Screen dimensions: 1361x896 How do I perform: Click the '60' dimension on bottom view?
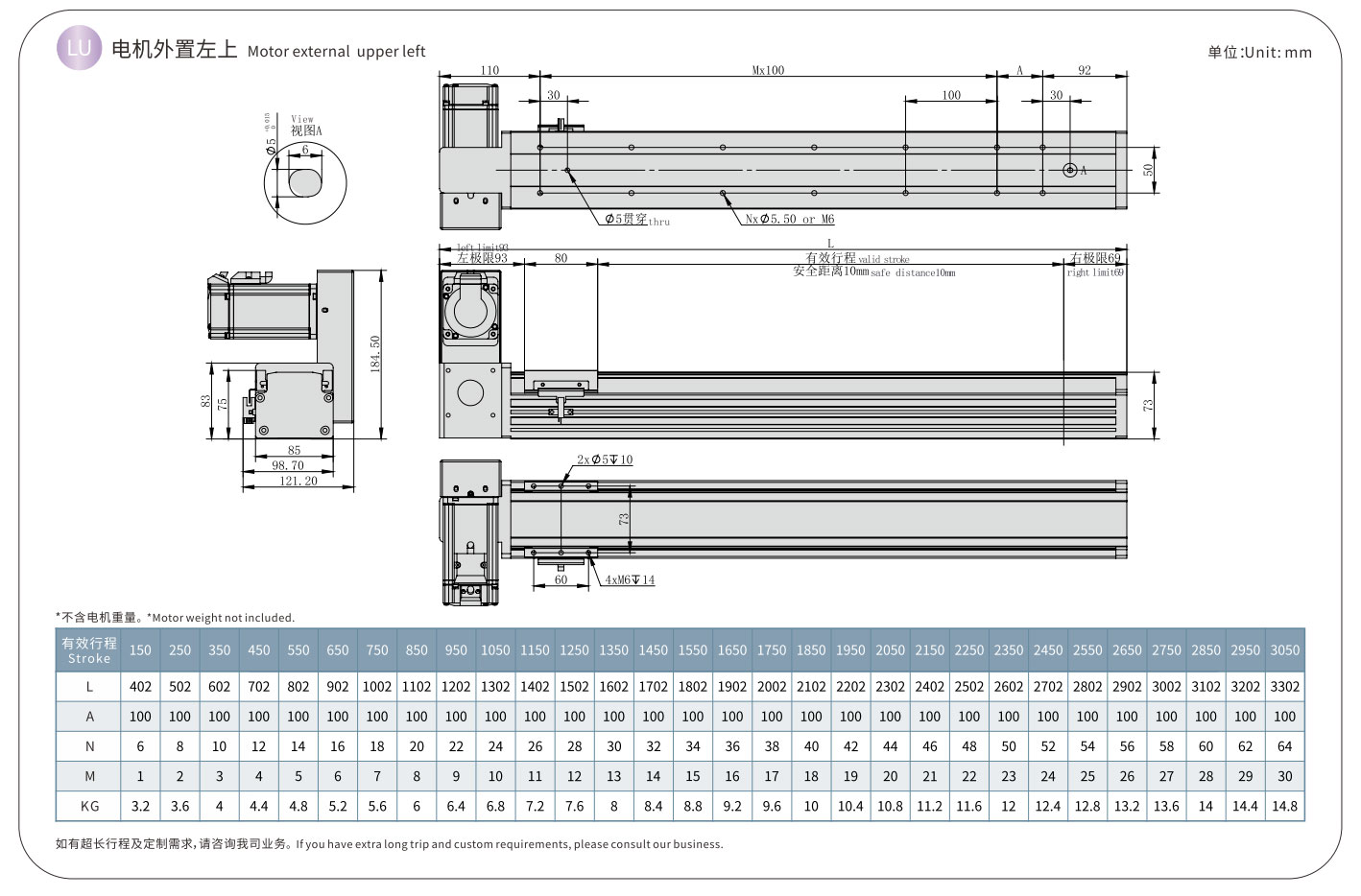coord(561,579)
